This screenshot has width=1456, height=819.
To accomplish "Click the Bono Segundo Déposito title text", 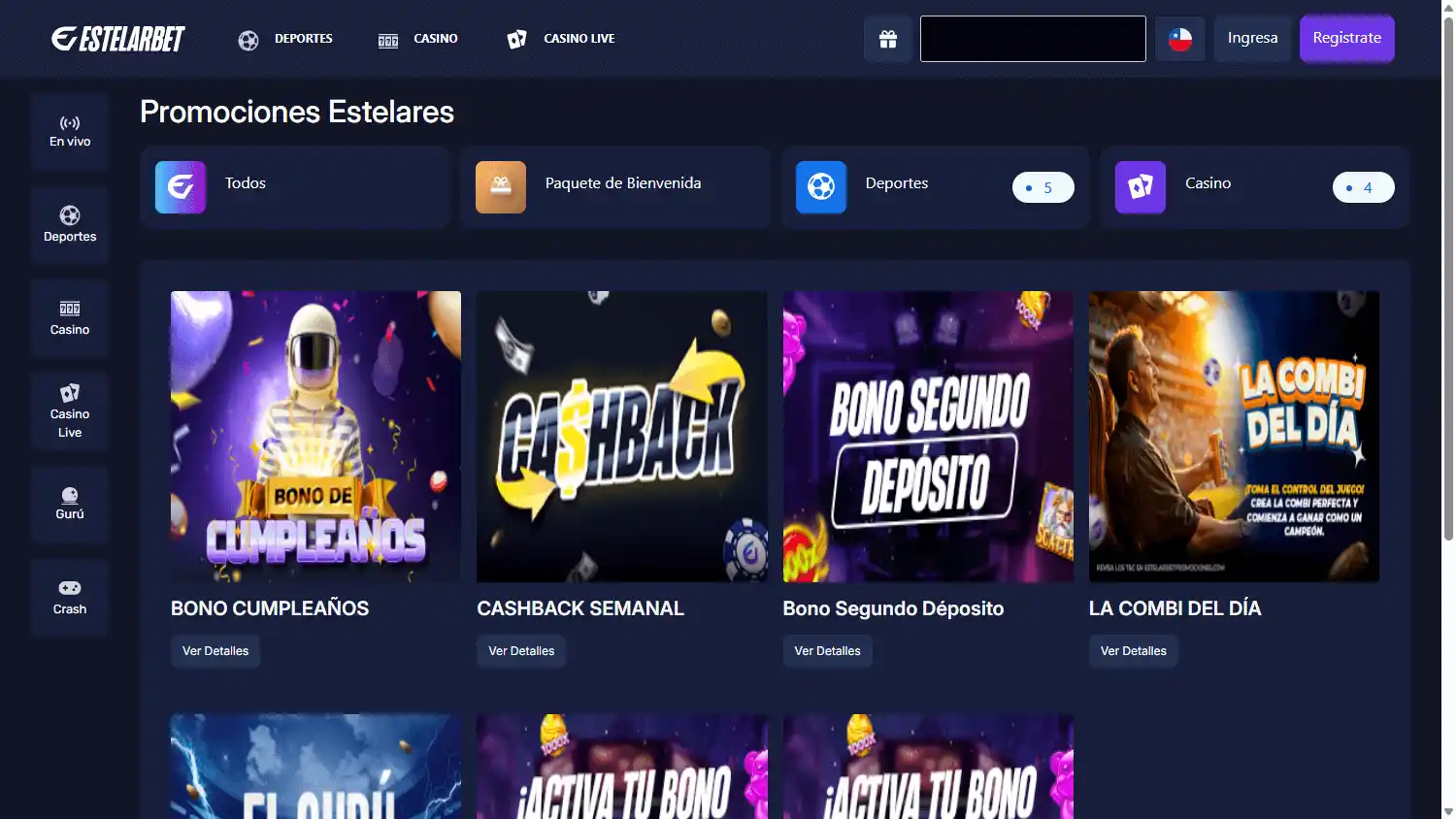I will [x=893, y=608].
